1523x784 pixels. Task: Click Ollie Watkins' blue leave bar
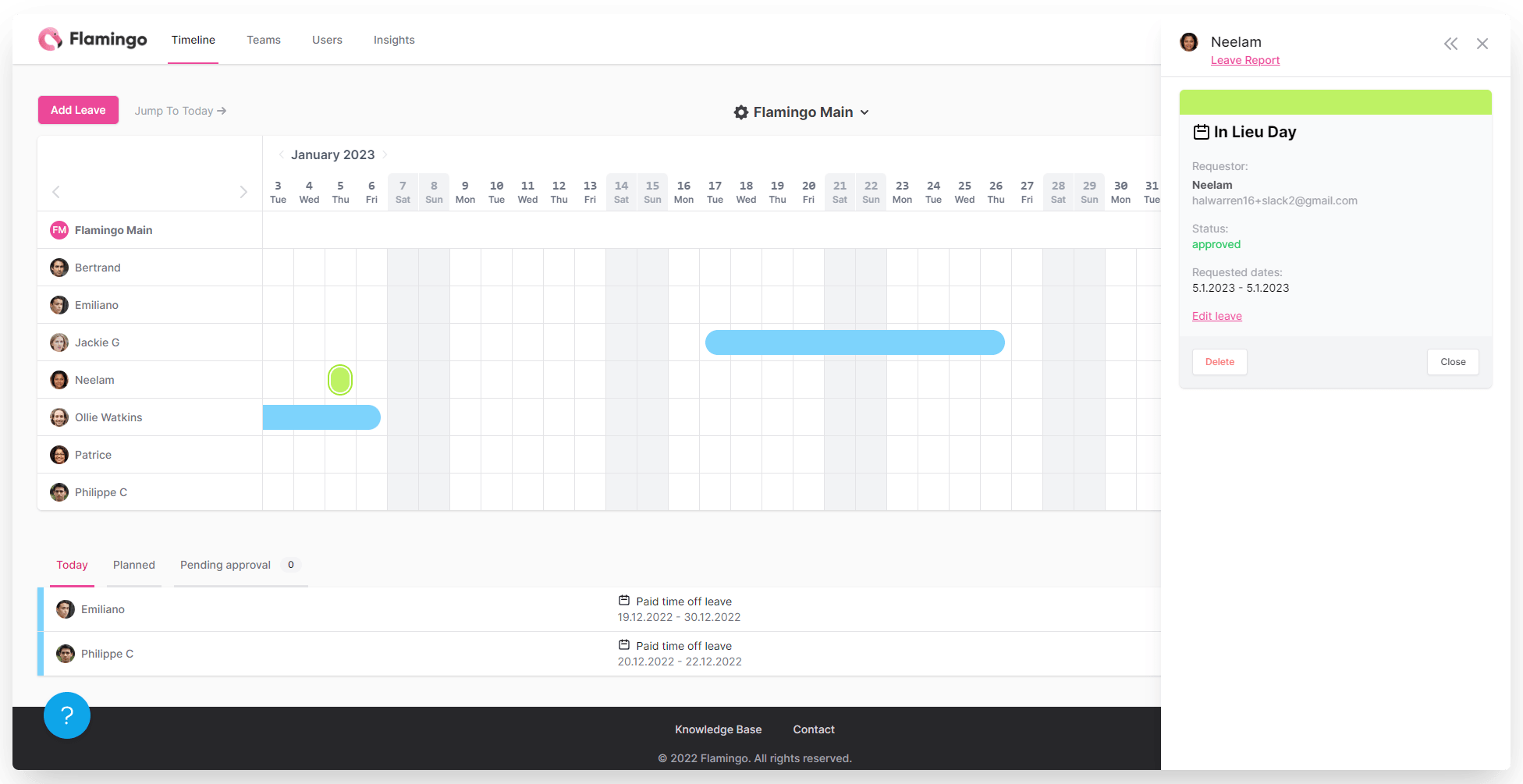321,417
